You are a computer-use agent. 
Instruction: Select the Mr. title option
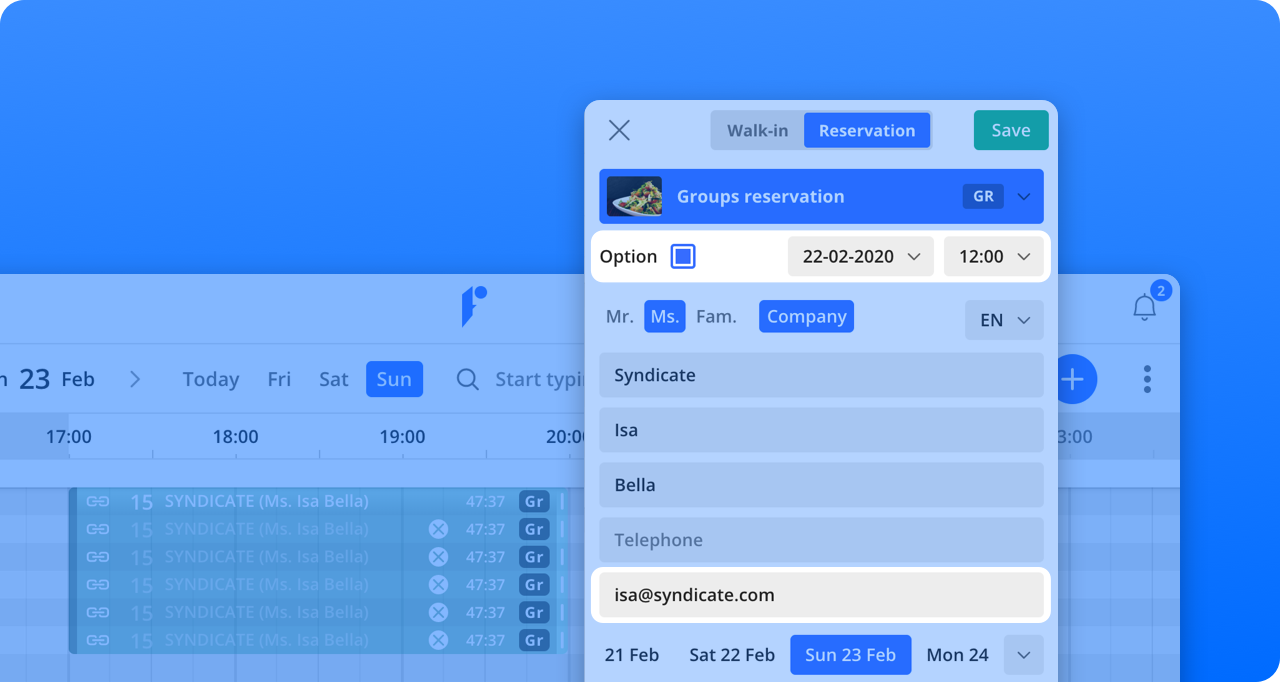[619, 317]
